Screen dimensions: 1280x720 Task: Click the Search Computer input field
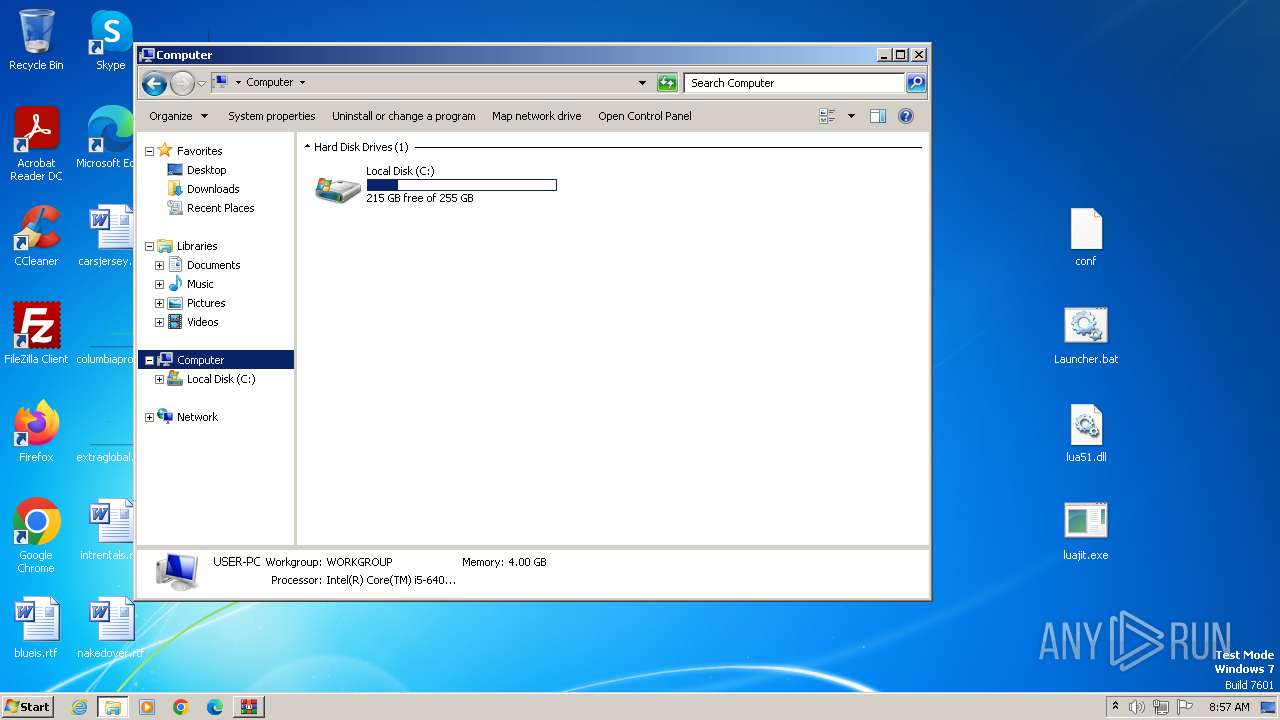coord(795,83)
